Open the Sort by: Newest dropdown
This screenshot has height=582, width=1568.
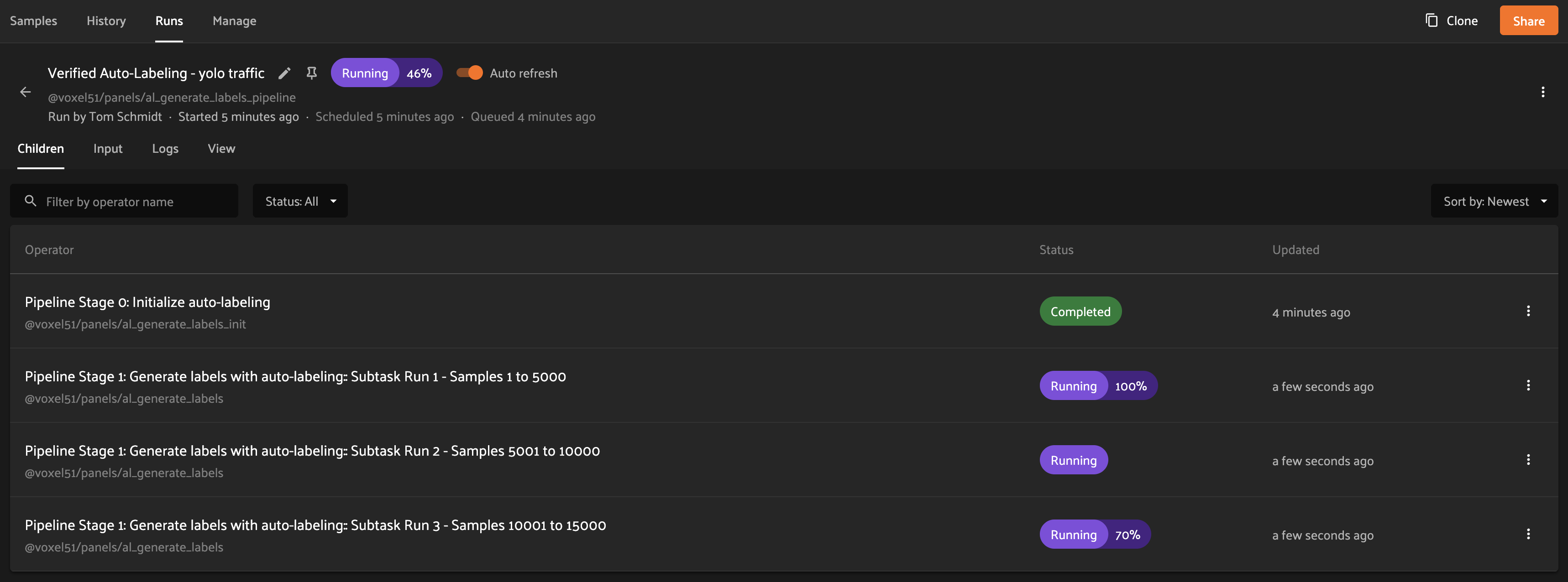point(1494,201)
